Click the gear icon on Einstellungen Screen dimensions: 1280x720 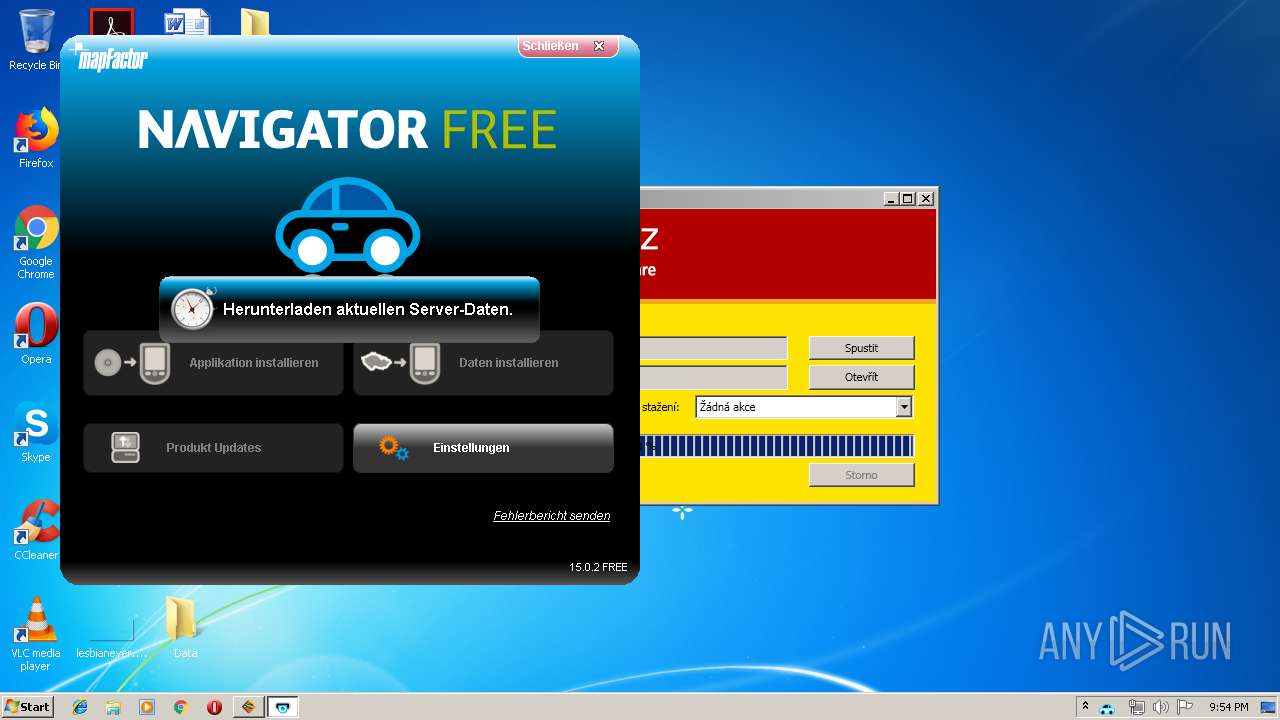point(394,448)
